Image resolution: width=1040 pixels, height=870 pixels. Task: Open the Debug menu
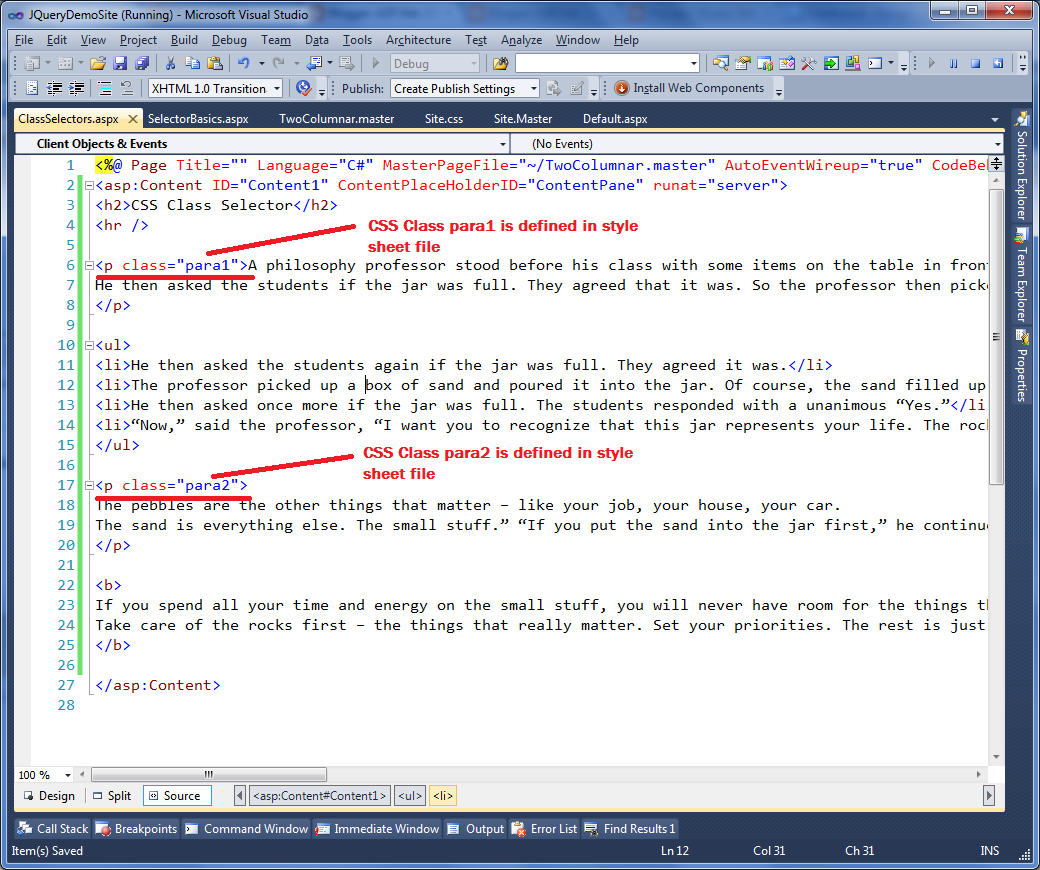click(x=229, y=40)
